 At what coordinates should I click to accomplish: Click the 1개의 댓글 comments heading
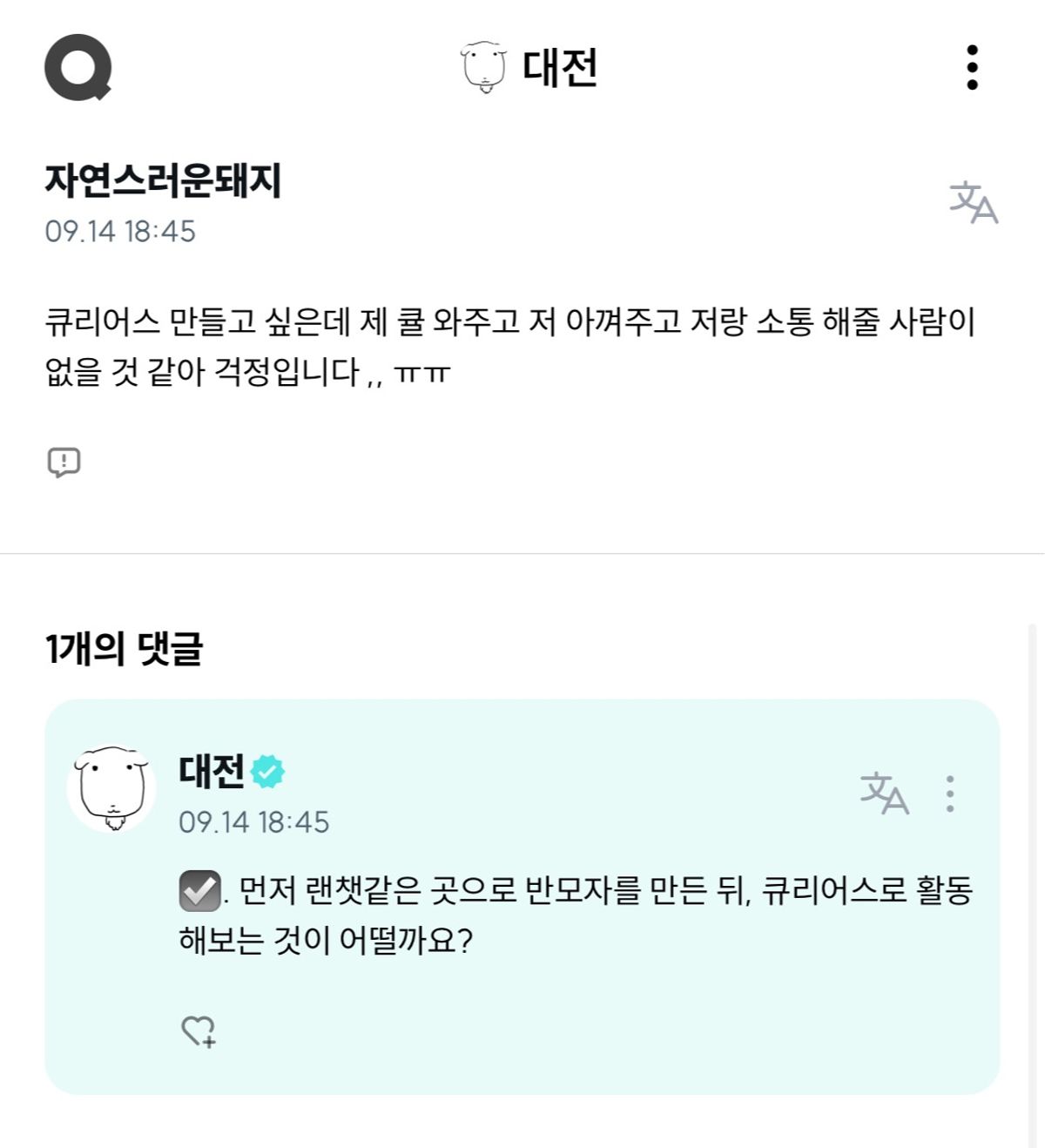click(x=124, y=649)
